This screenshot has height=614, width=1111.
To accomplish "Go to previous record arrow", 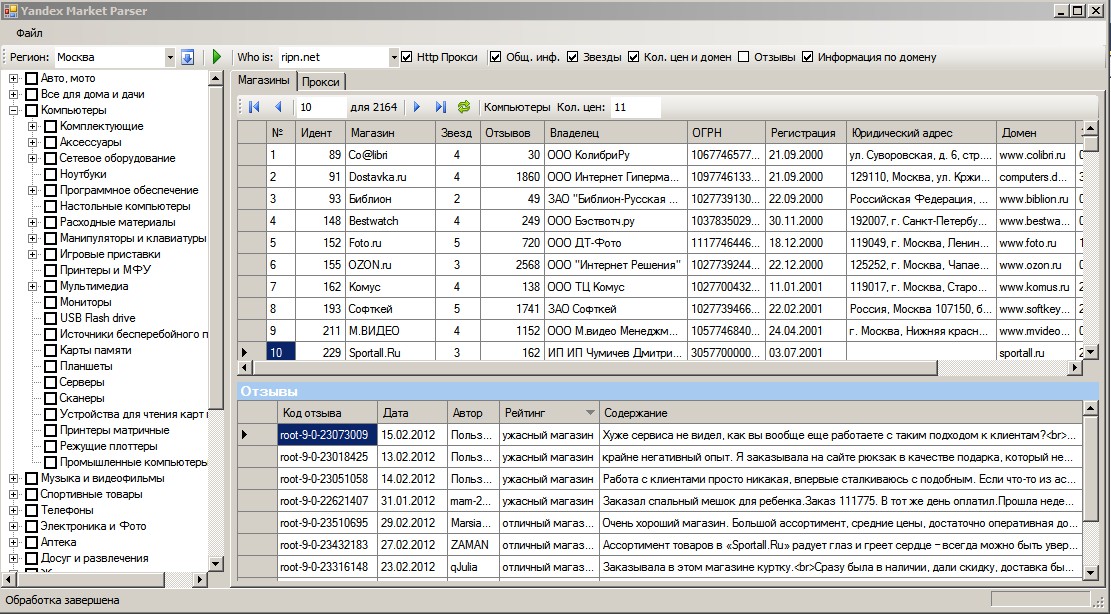I will point(278,107).
